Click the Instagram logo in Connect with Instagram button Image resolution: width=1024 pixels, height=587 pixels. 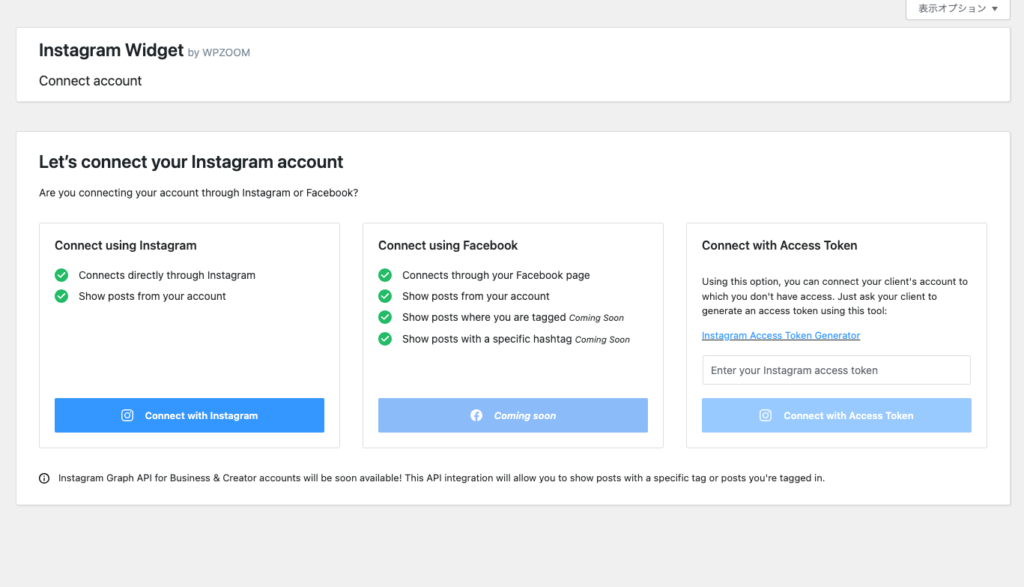pyautogui.click(x=127, y=416)
